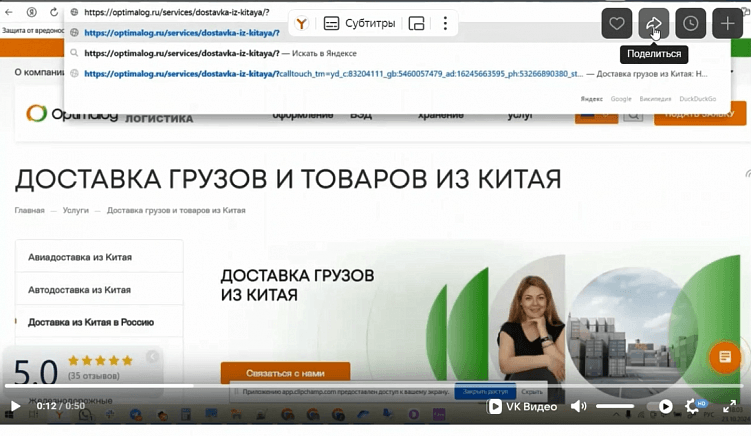Adjust the volume slider
The width and height of the screenshot is (751, 436).
[615, 406]
